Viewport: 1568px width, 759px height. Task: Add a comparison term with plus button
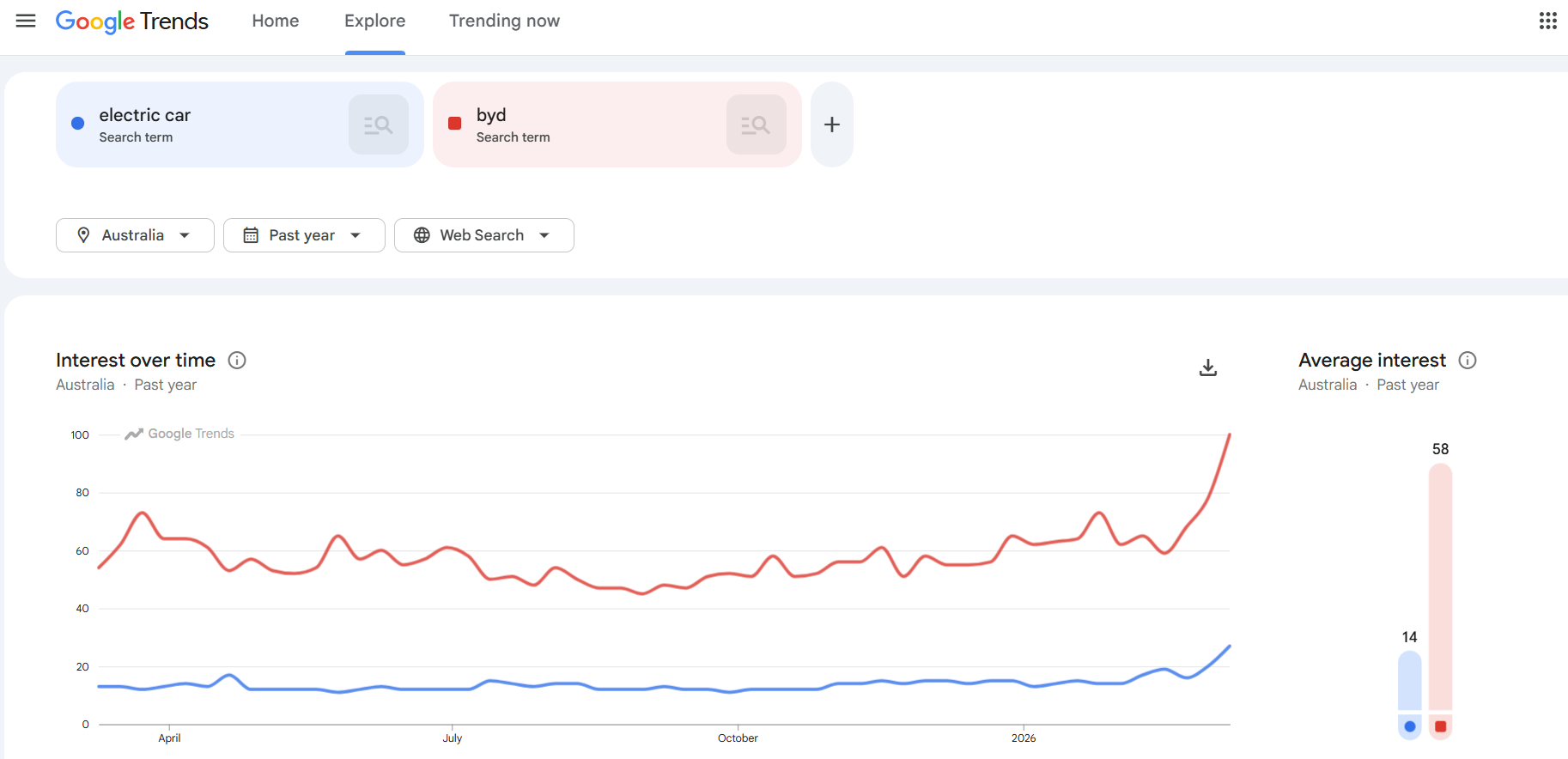[831, 124]
